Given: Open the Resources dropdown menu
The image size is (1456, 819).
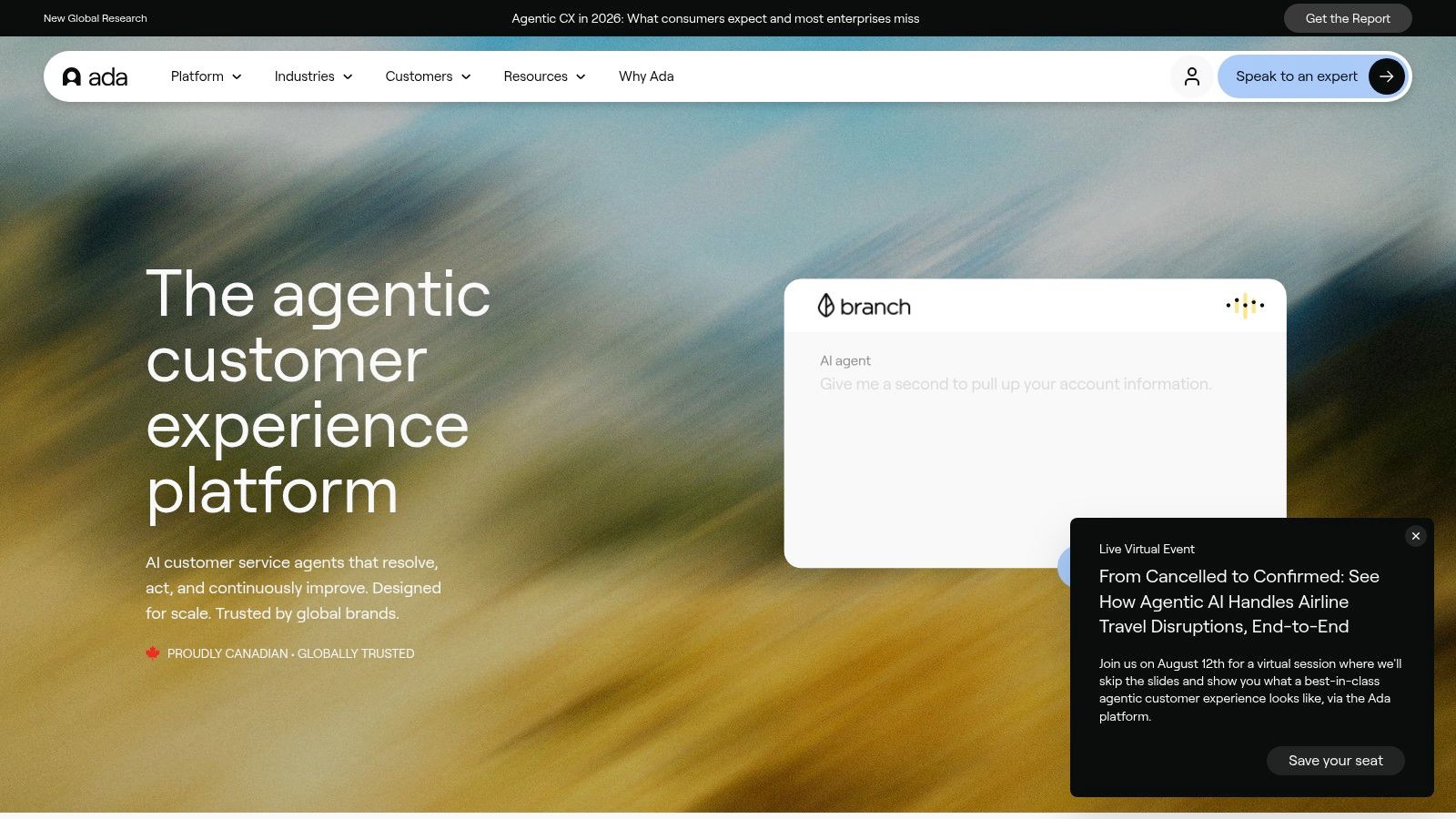Looking at the screenshot, I should pyautogui.click(x=545, y=76).
